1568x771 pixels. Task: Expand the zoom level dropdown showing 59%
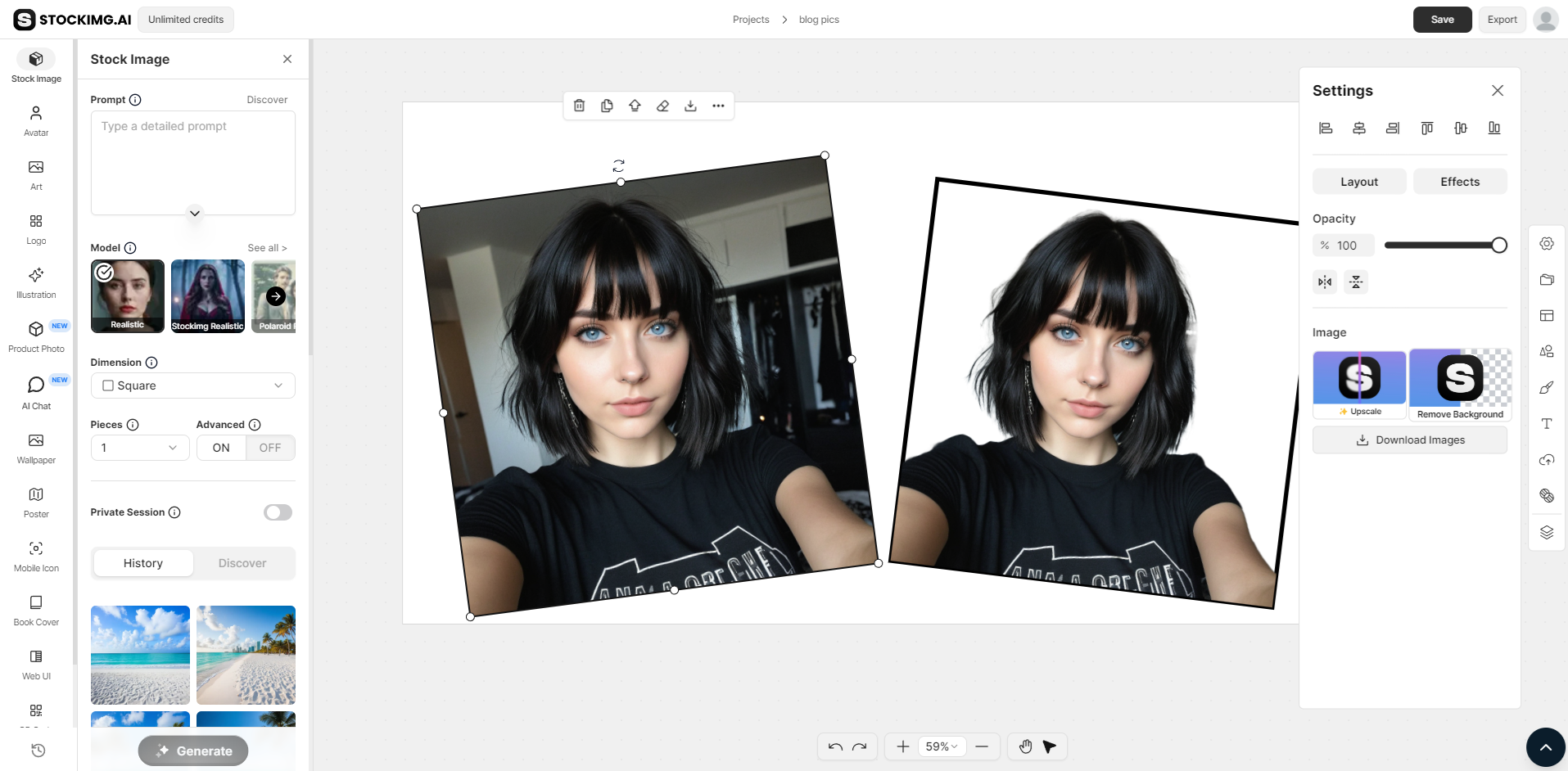click(942, 746)
